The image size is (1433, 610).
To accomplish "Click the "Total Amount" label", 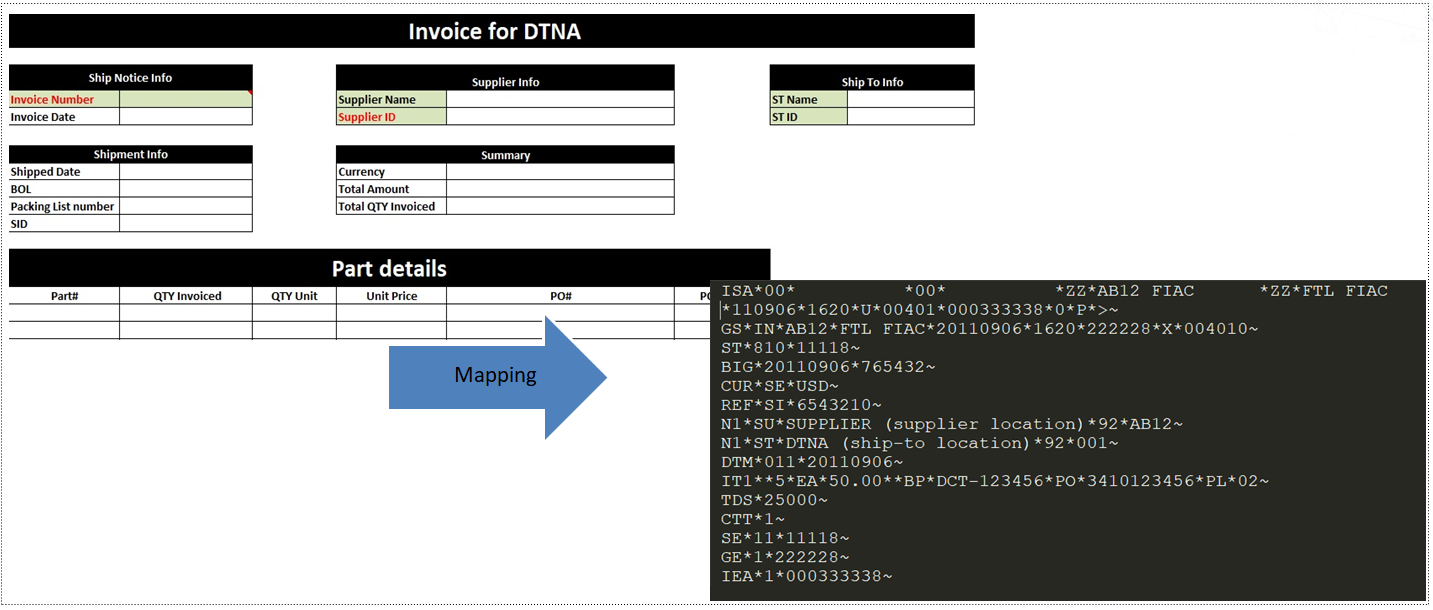I will pos(374,189).
